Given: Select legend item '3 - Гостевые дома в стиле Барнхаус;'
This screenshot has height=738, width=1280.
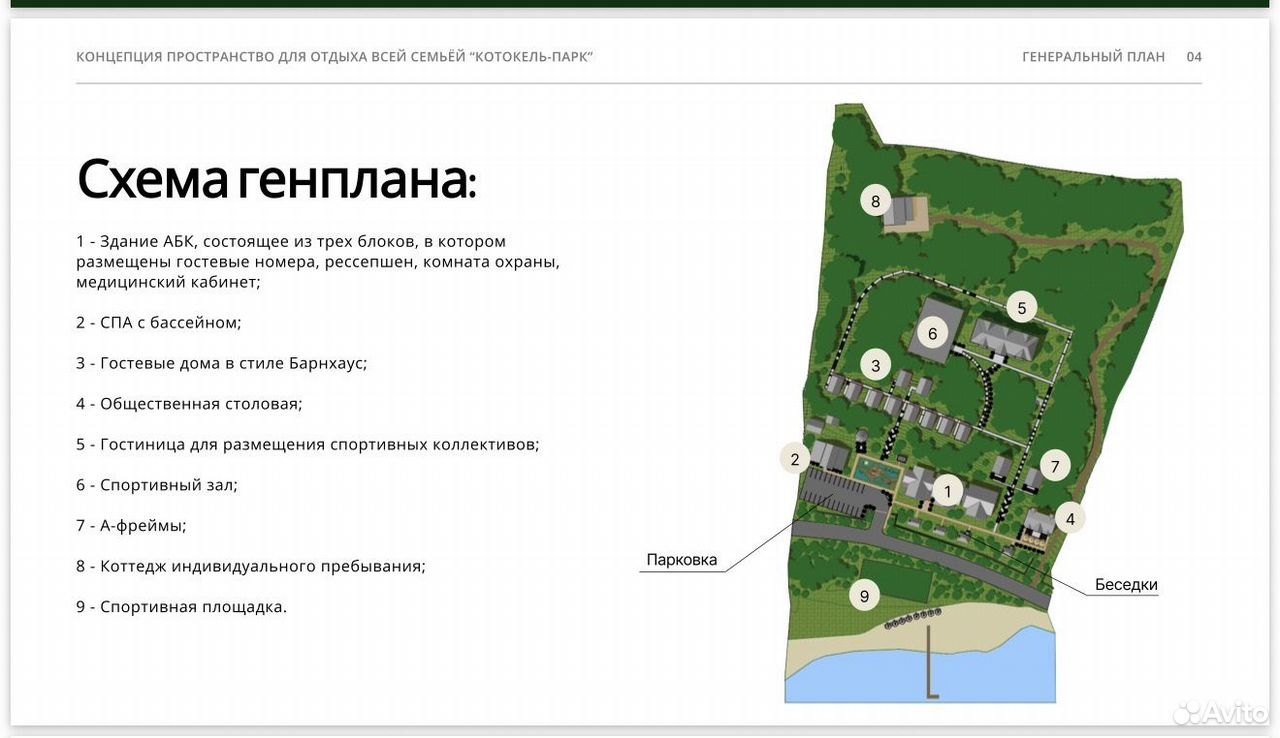Looking at the screenshot, I should (222, 363).
